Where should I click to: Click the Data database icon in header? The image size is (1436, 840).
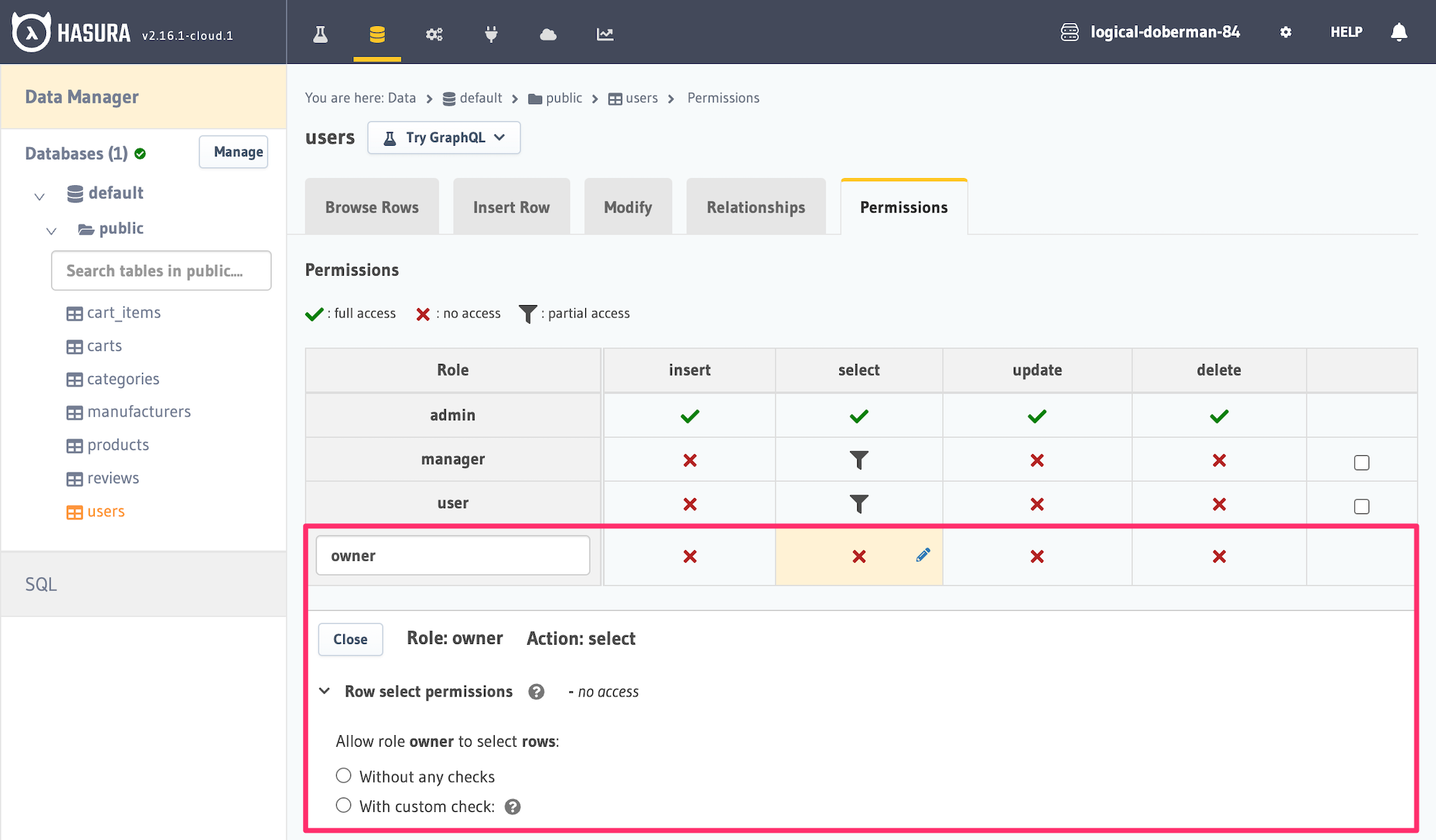[x=377, y=34]
